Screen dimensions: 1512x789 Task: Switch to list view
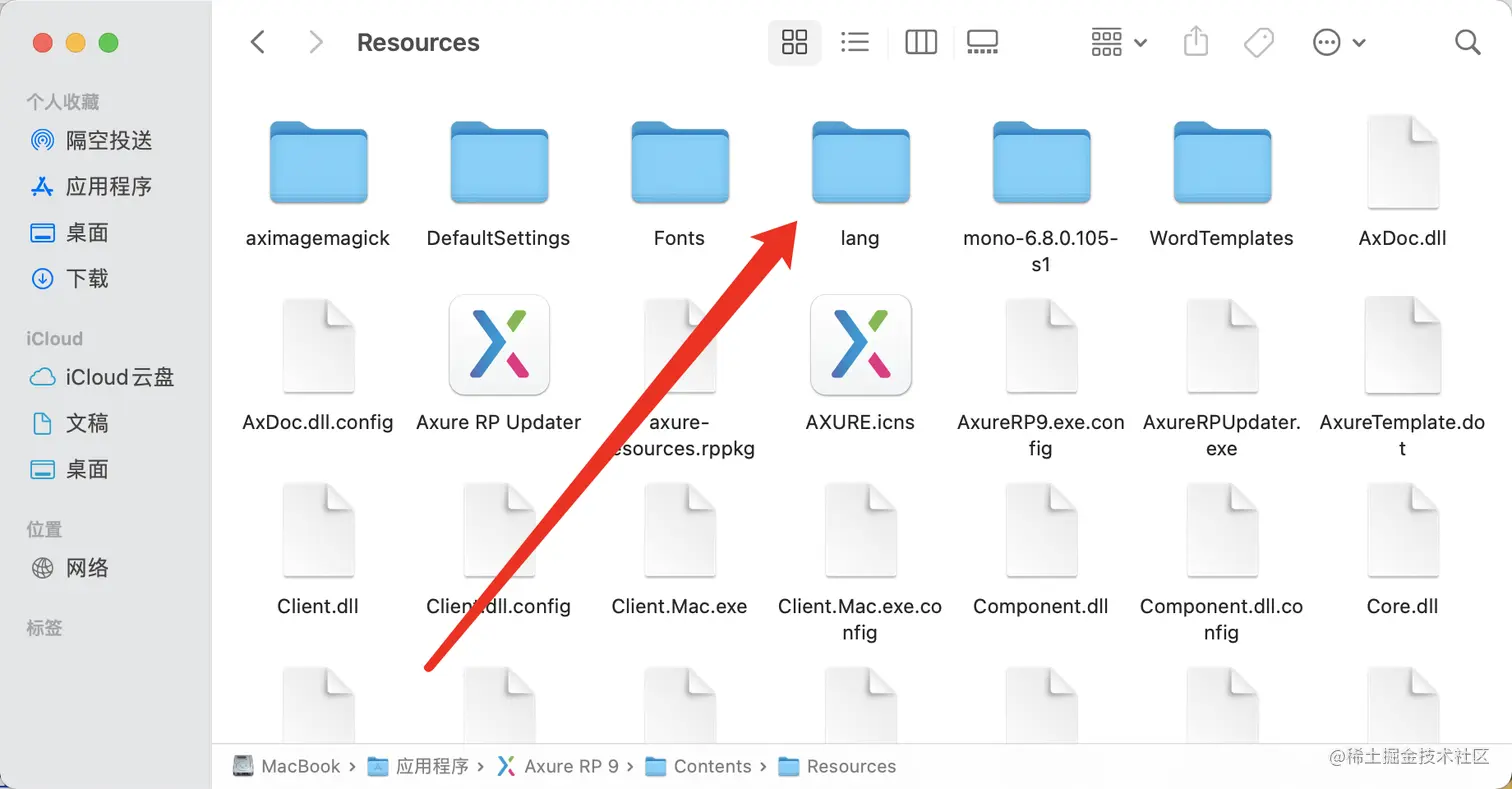coord(855,42)
